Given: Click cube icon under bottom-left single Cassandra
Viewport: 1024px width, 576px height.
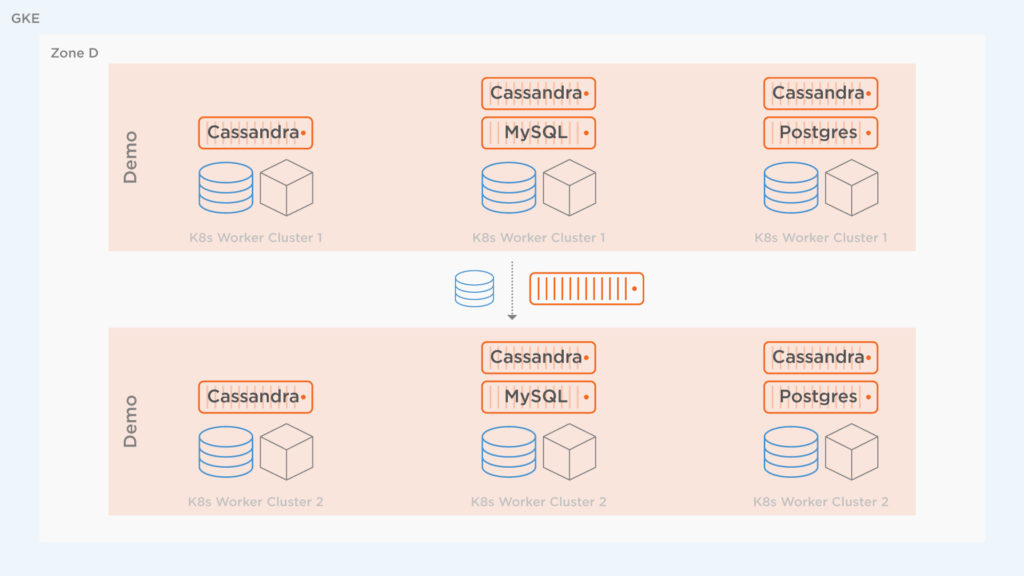Looking at the screenshot, I should [286, 452].
